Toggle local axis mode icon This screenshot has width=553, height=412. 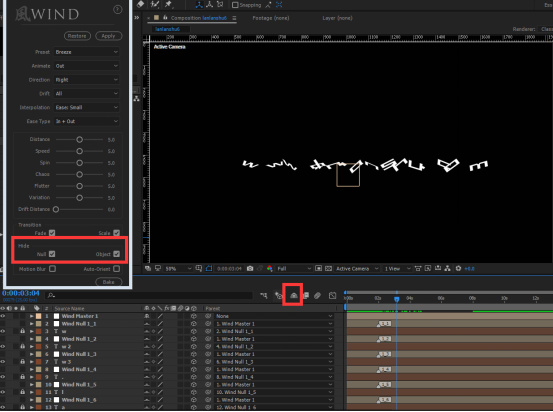[x=199, y=5]
